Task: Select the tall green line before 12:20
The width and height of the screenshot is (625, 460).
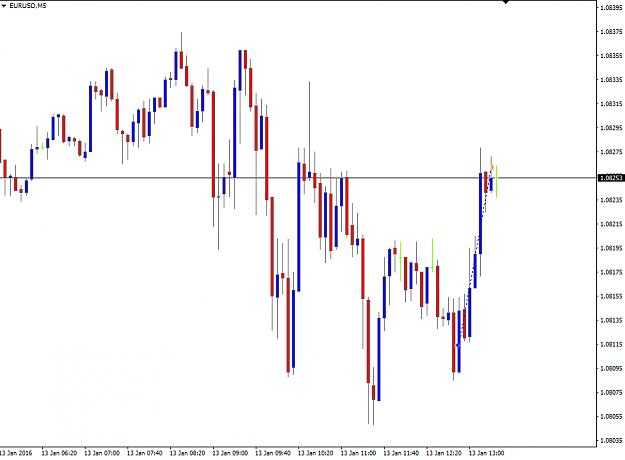Action: [x=432, y=255]
